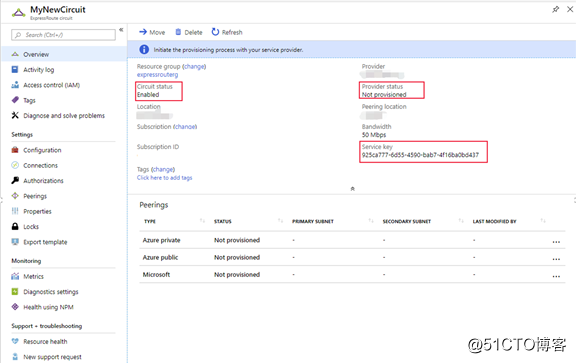Screen dimensions: 576x363
Task: Click the Peerings icon in sidebar
Action: pos(15,196)
